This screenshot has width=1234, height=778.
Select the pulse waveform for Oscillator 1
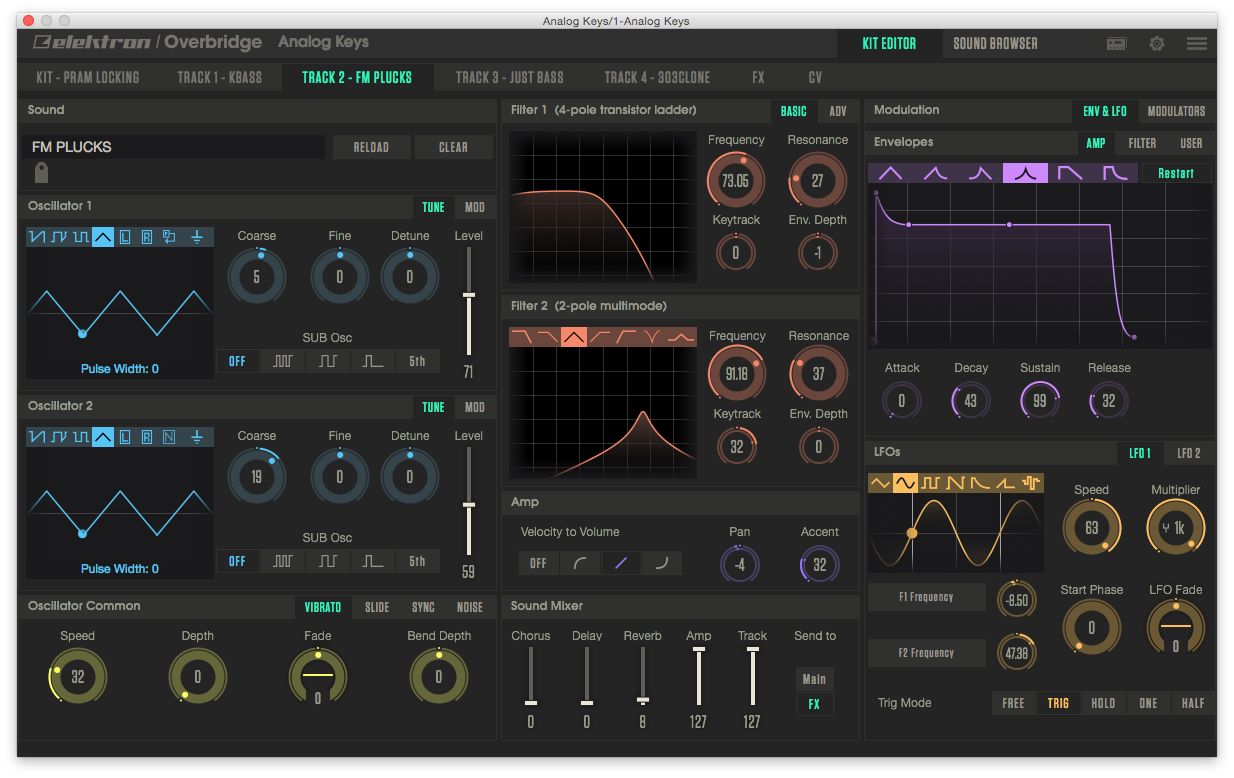[x=81, y=237]
